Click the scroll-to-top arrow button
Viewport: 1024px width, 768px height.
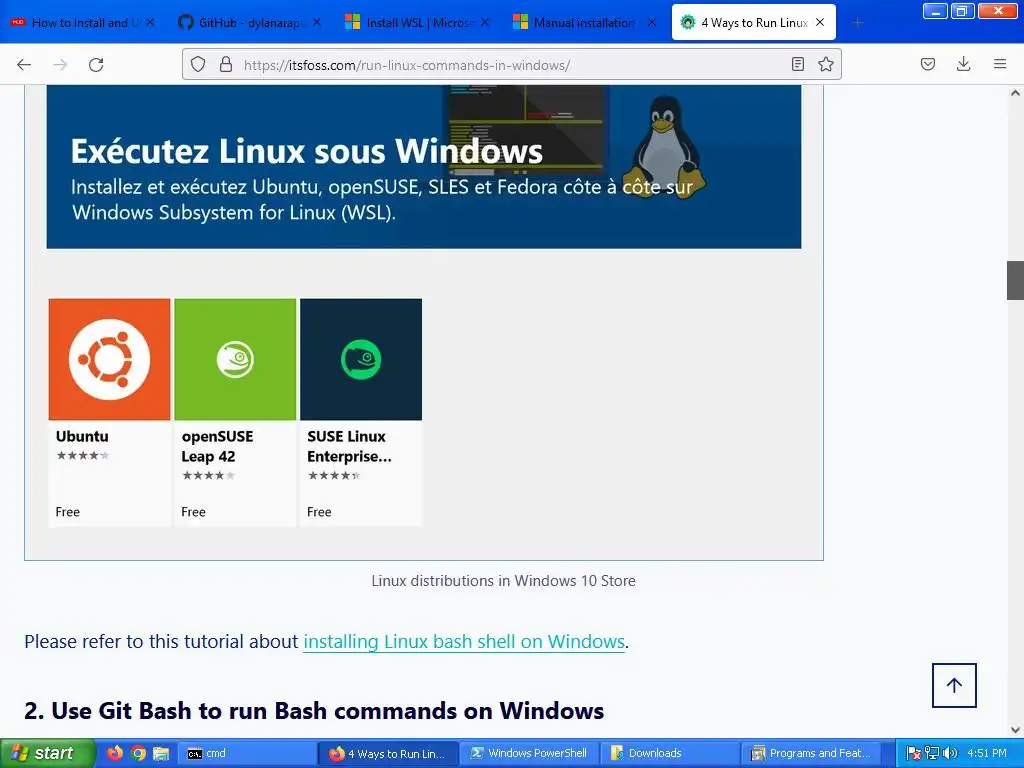click(x=954, y=685)
